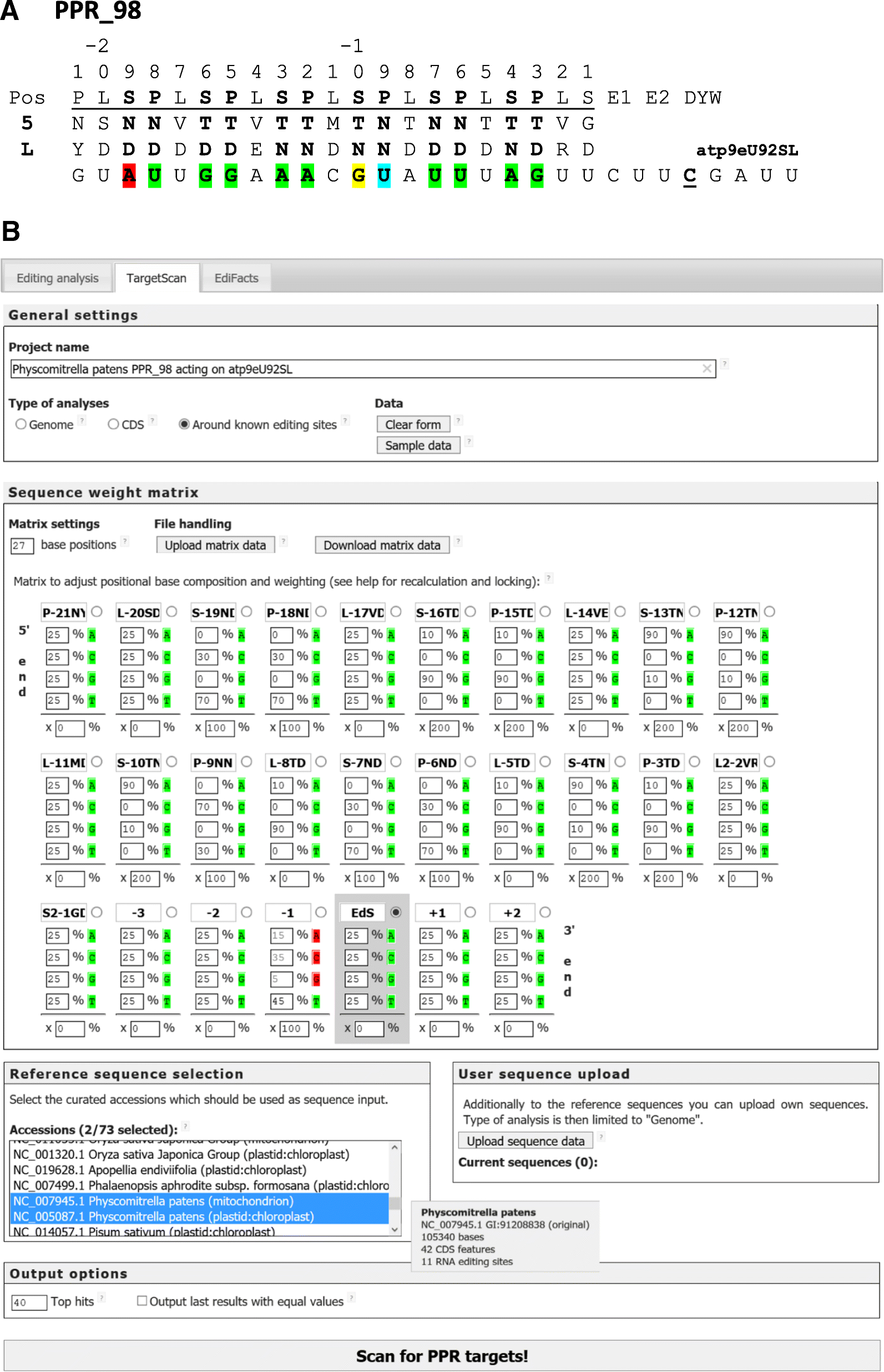Open help icon next to Download matrix data
The image size is (884, 1372).
(458, 541)
